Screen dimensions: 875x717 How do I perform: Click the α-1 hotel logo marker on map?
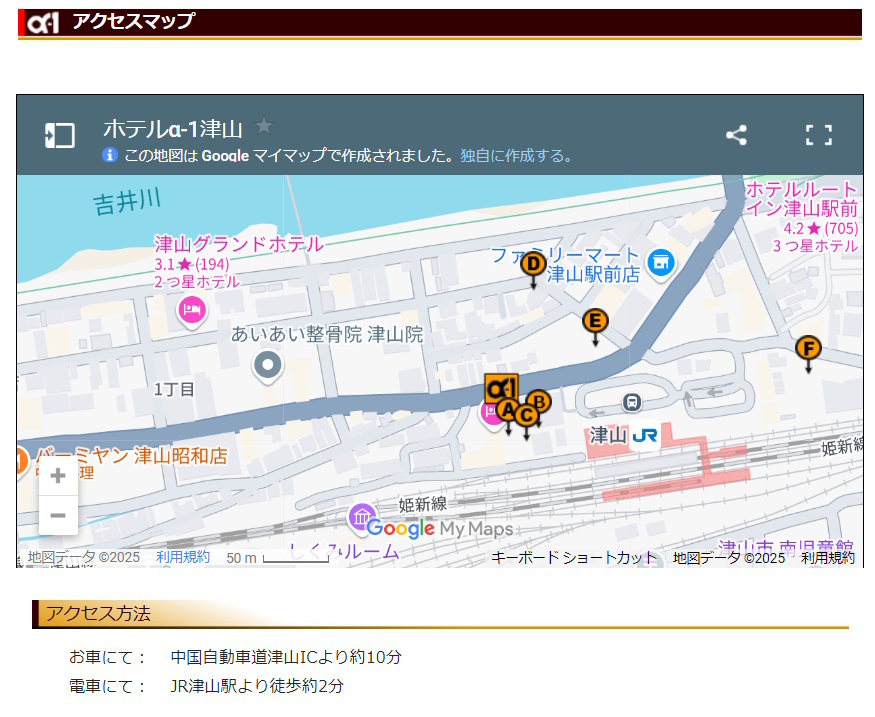point(501,387)
